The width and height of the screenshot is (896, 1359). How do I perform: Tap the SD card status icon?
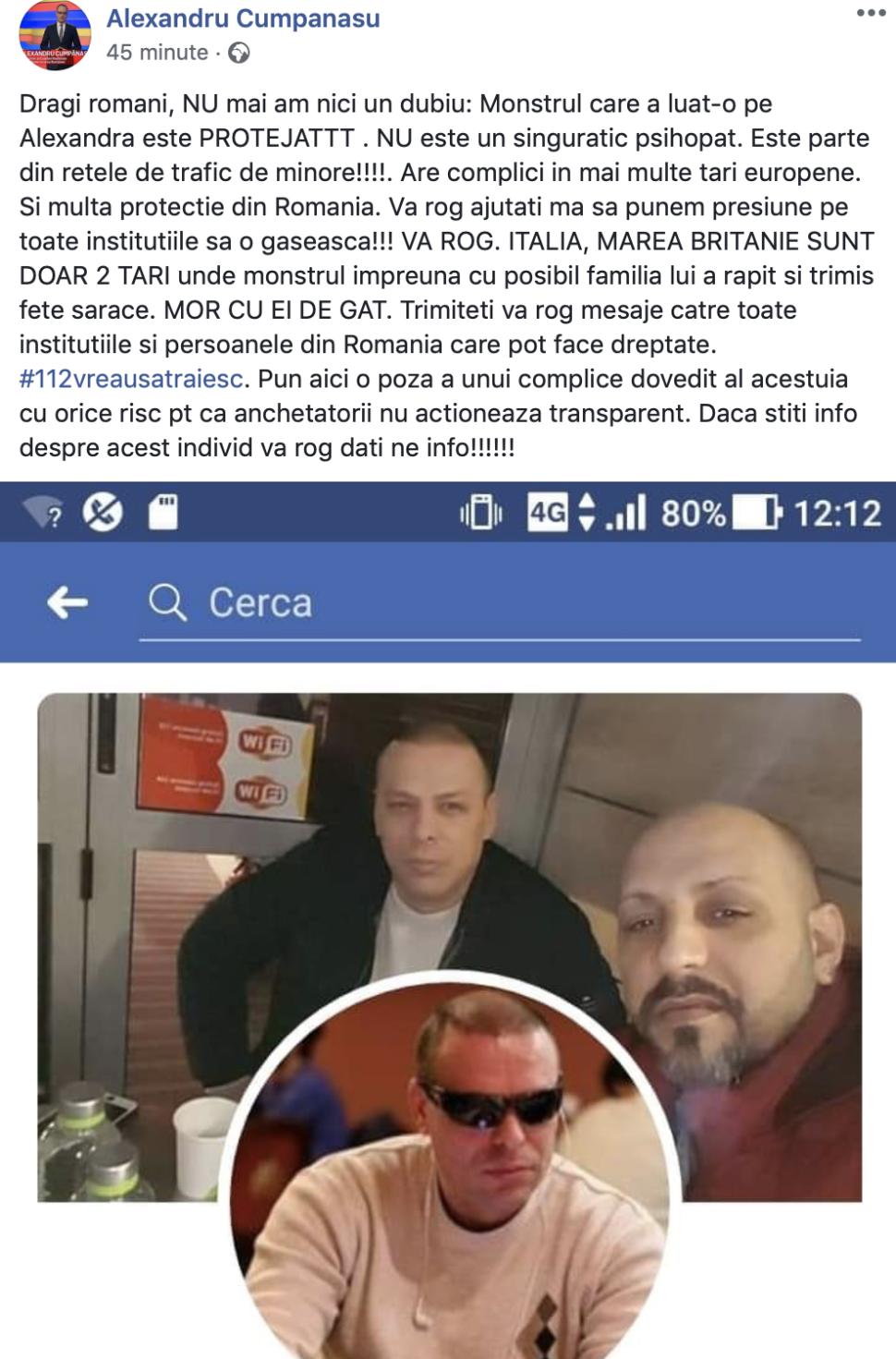click(x=163, y=512)
